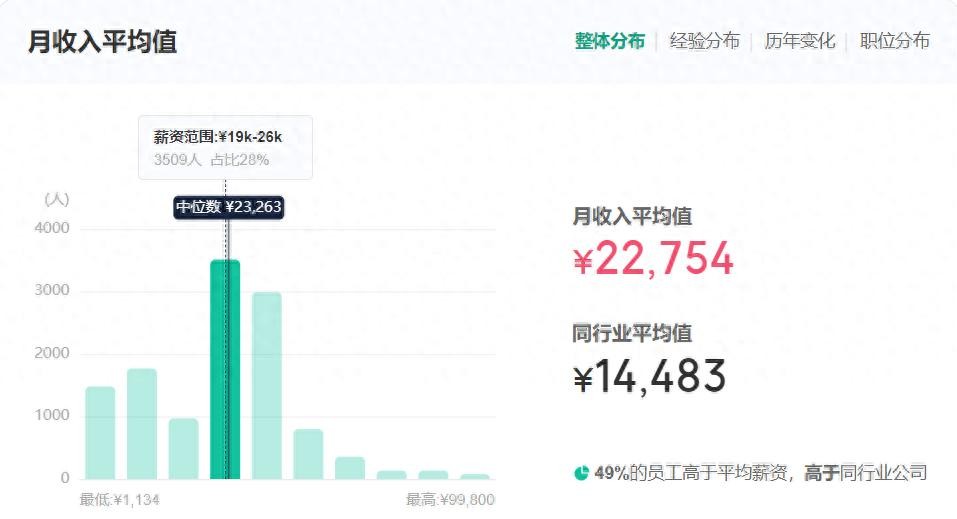Select the highlighted dark green 3509人 bar
The height and width of the screenshot is (519, 957).
[225, 370]
